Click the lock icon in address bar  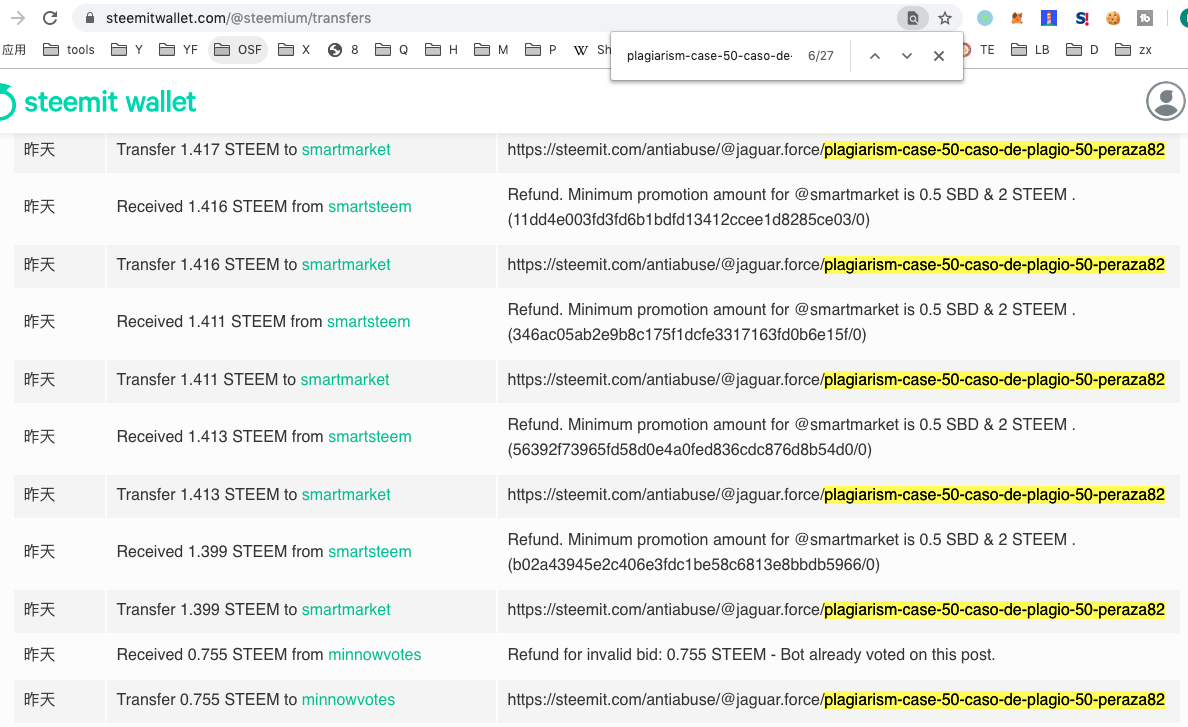90,18
